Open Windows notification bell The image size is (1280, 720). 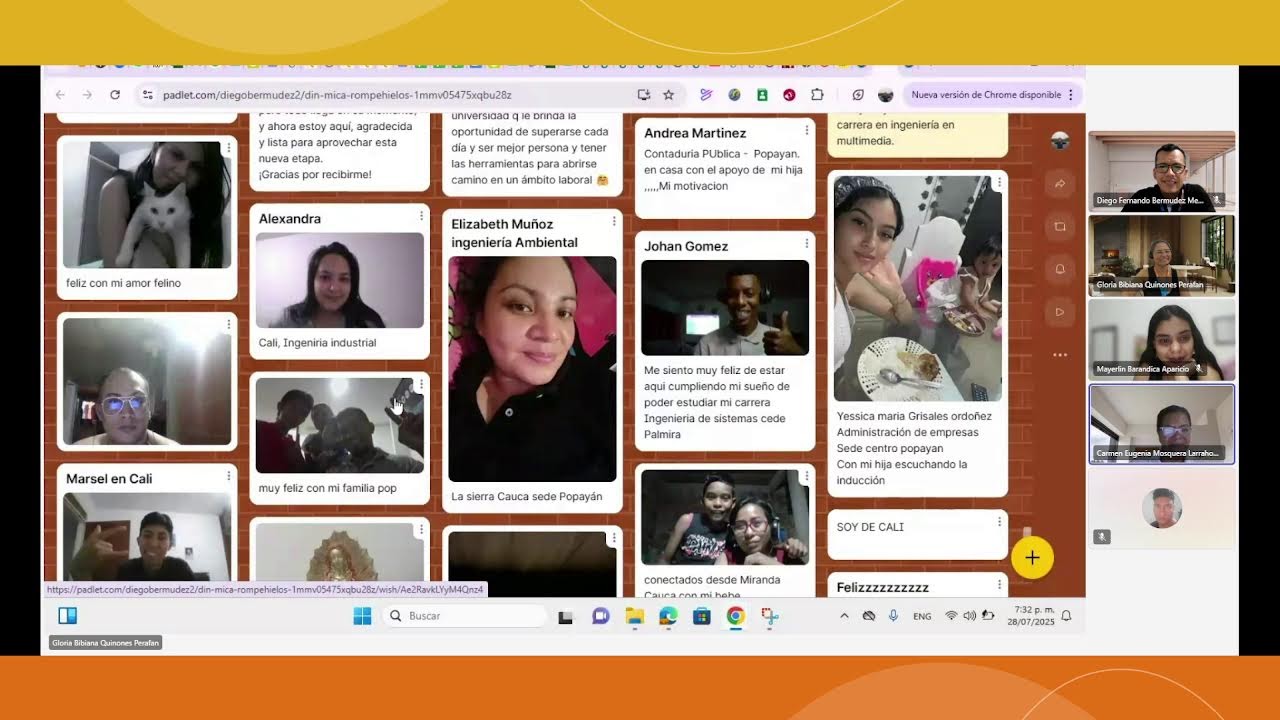(x=1066, y=616)
